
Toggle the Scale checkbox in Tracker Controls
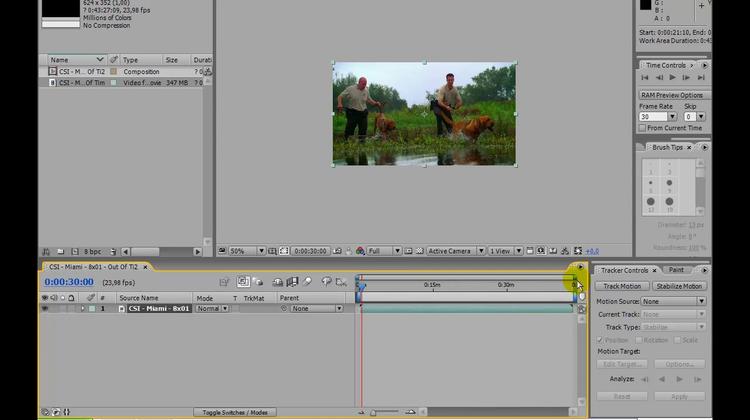pyautogui.click(x=677, y=340)
